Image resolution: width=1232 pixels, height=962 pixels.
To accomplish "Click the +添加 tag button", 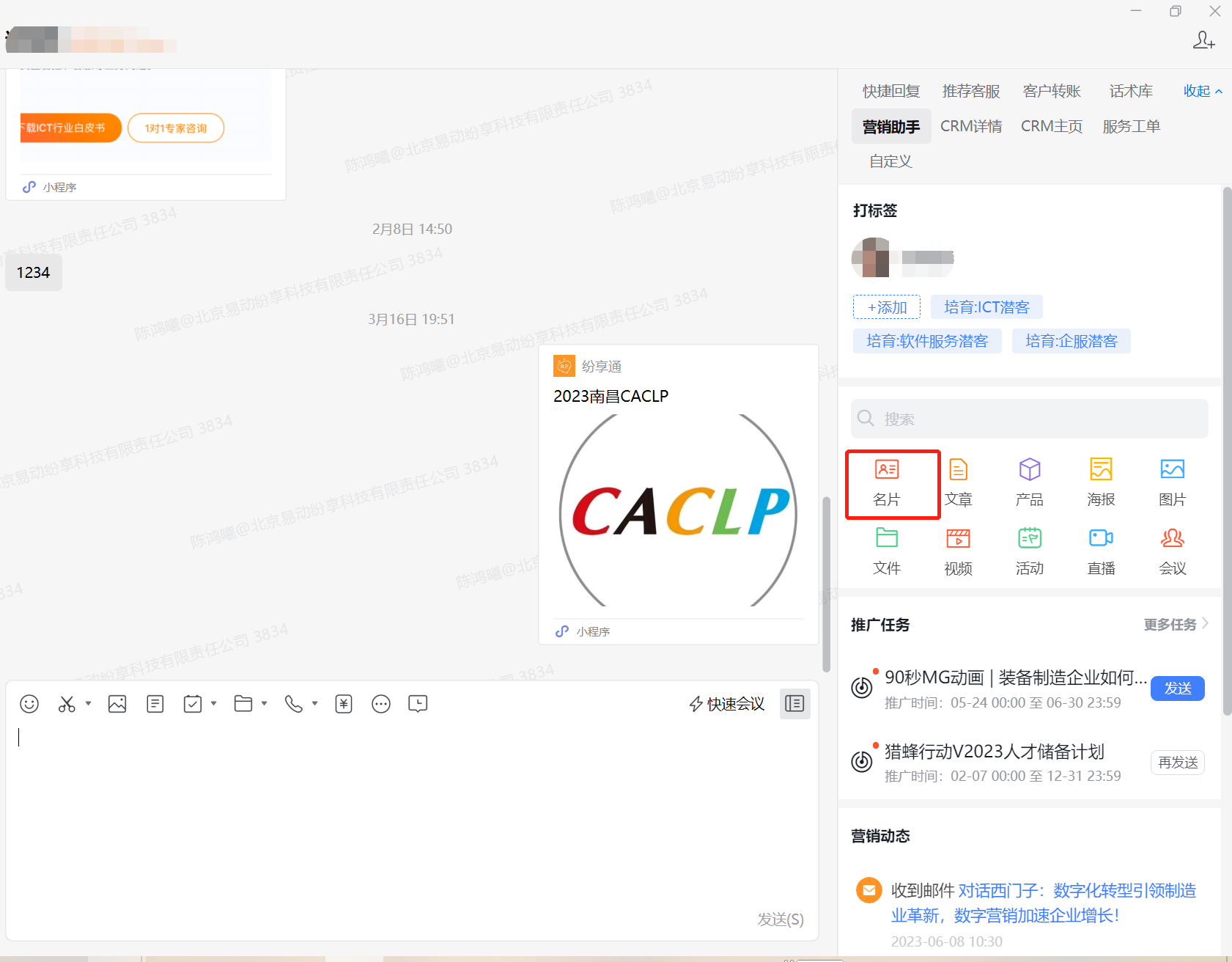I will coord(887,307).
